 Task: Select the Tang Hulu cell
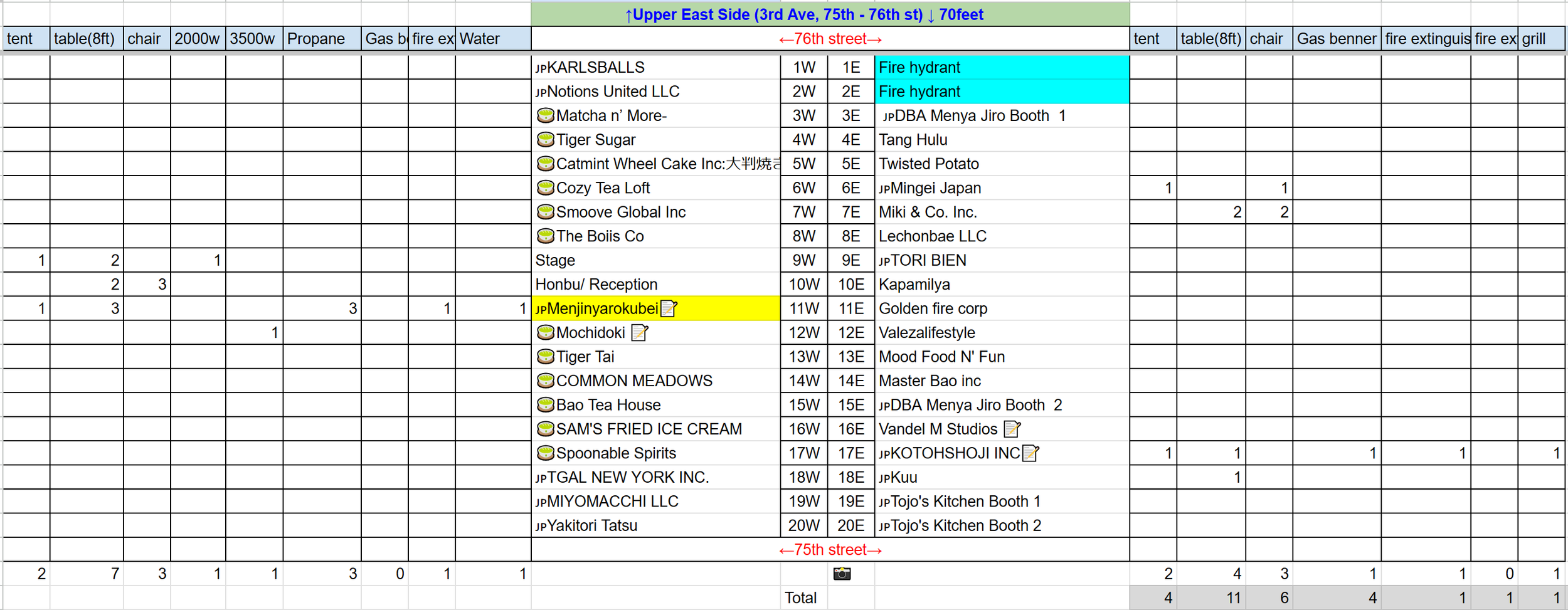pos(1002,139)
